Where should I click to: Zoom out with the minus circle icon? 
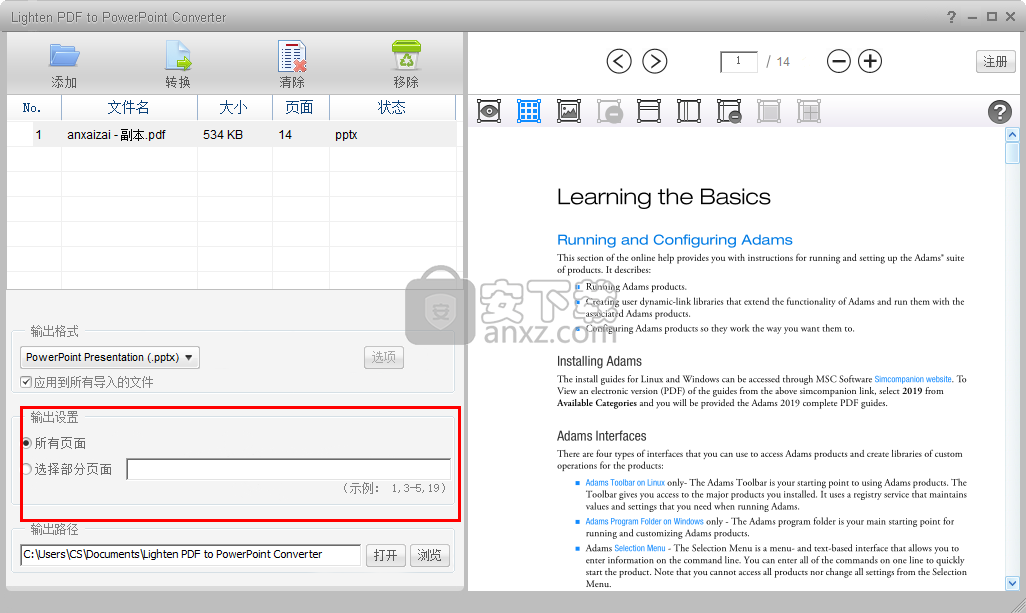coord(838,61)
